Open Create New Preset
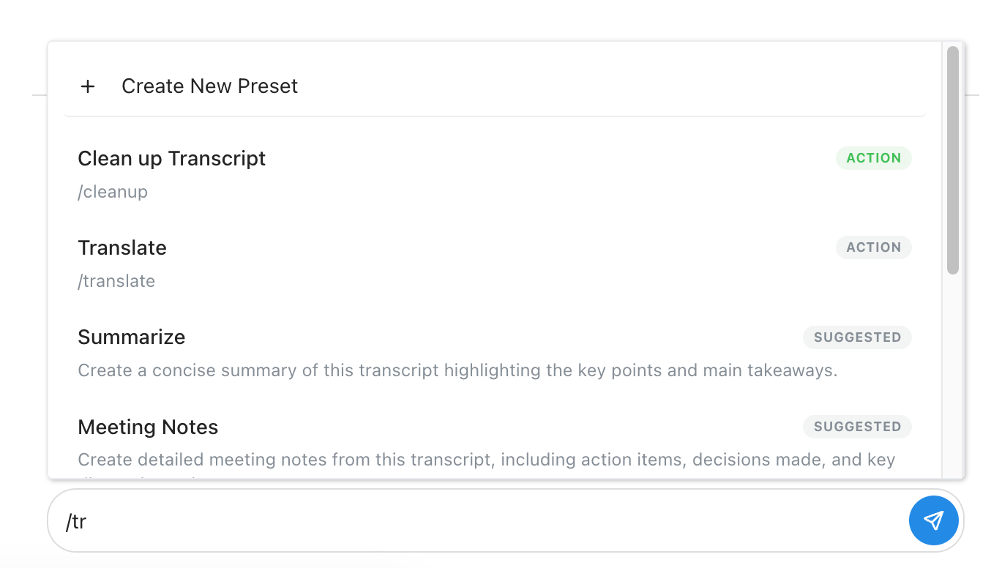Screen dimensions: 992x568 pos(210,87)
